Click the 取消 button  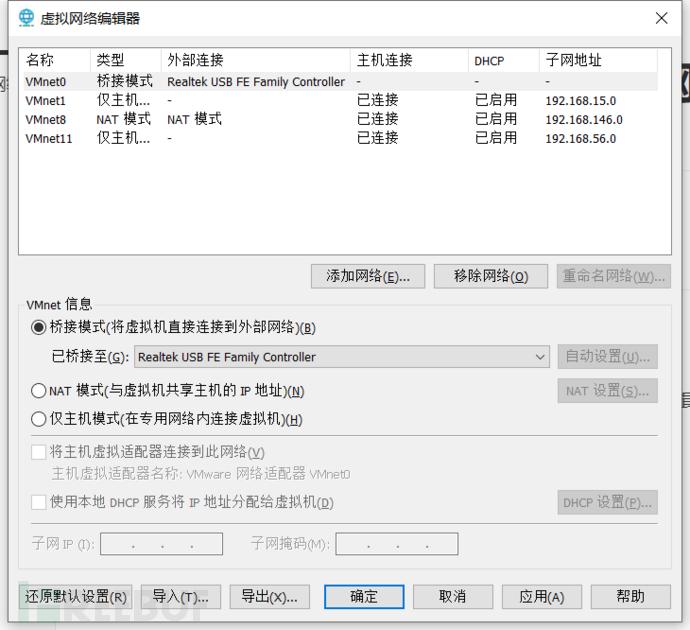[453, 597]
